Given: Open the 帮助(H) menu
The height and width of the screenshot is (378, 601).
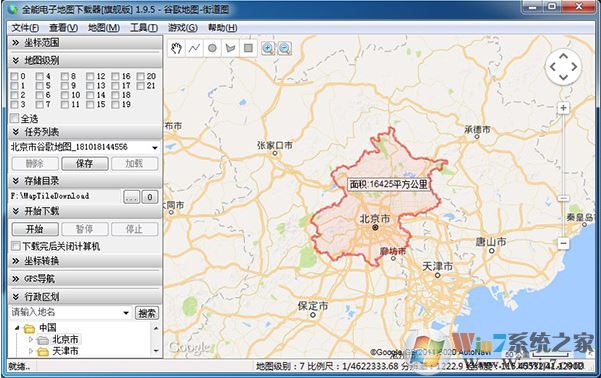Looking at the screenshot, I should [x=223, y=28].
